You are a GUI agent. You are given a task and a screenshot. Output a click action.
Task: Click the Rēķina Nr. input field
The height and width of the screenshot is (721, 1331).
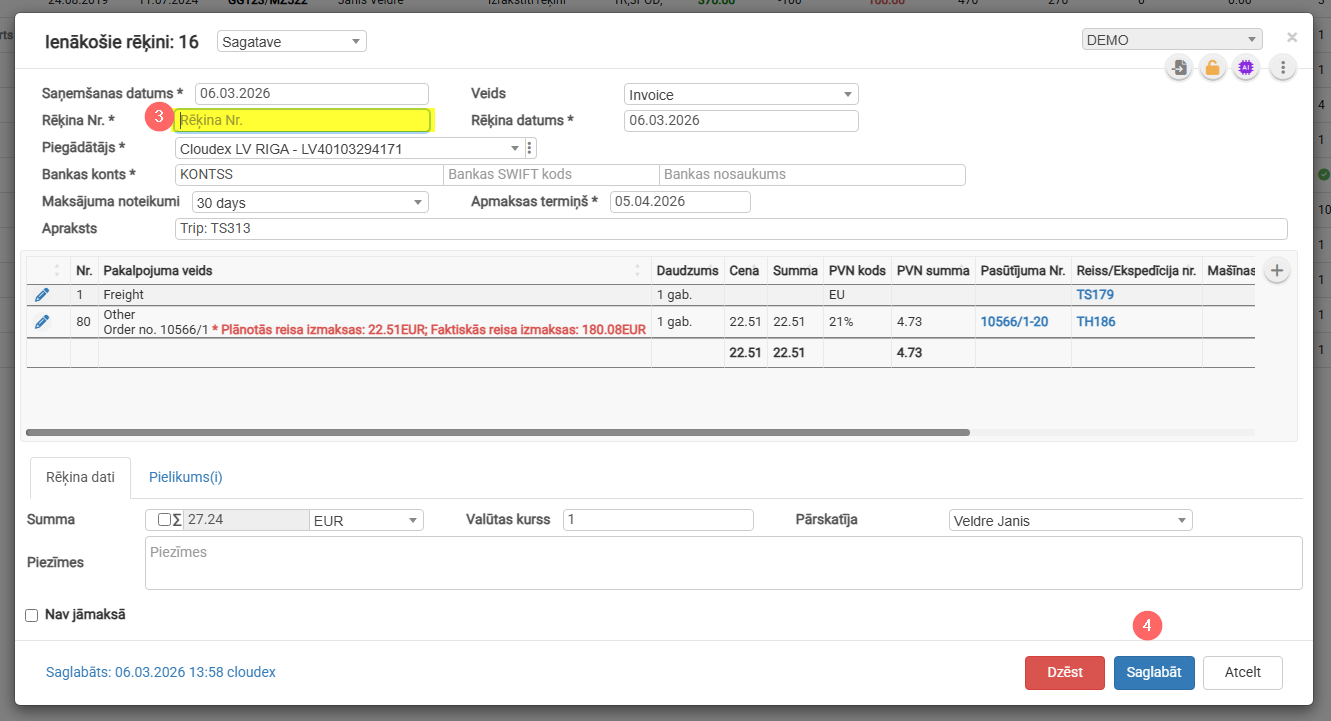[x=302, y=120]
